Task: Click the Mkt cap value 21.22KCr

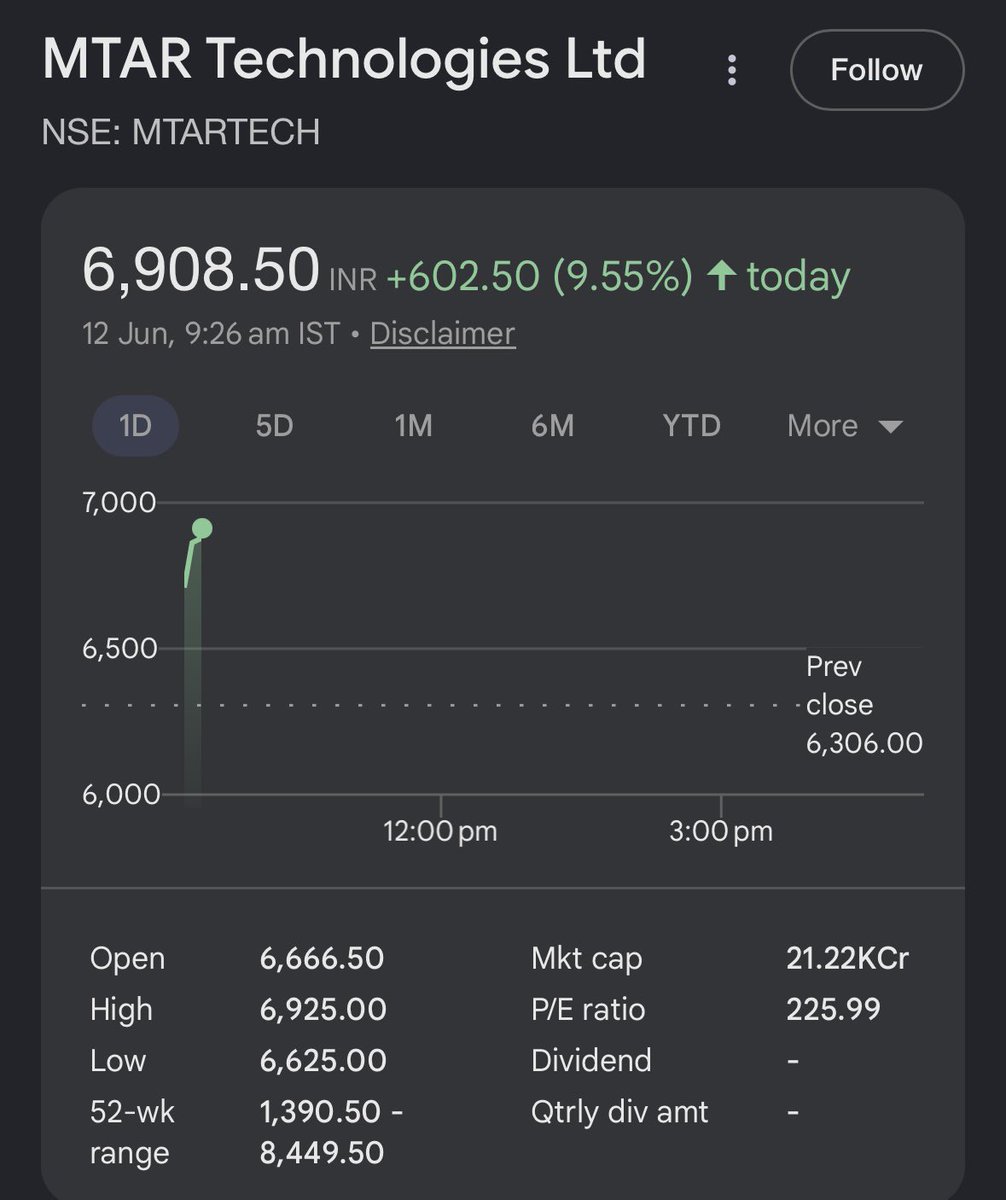Action: 848,958
